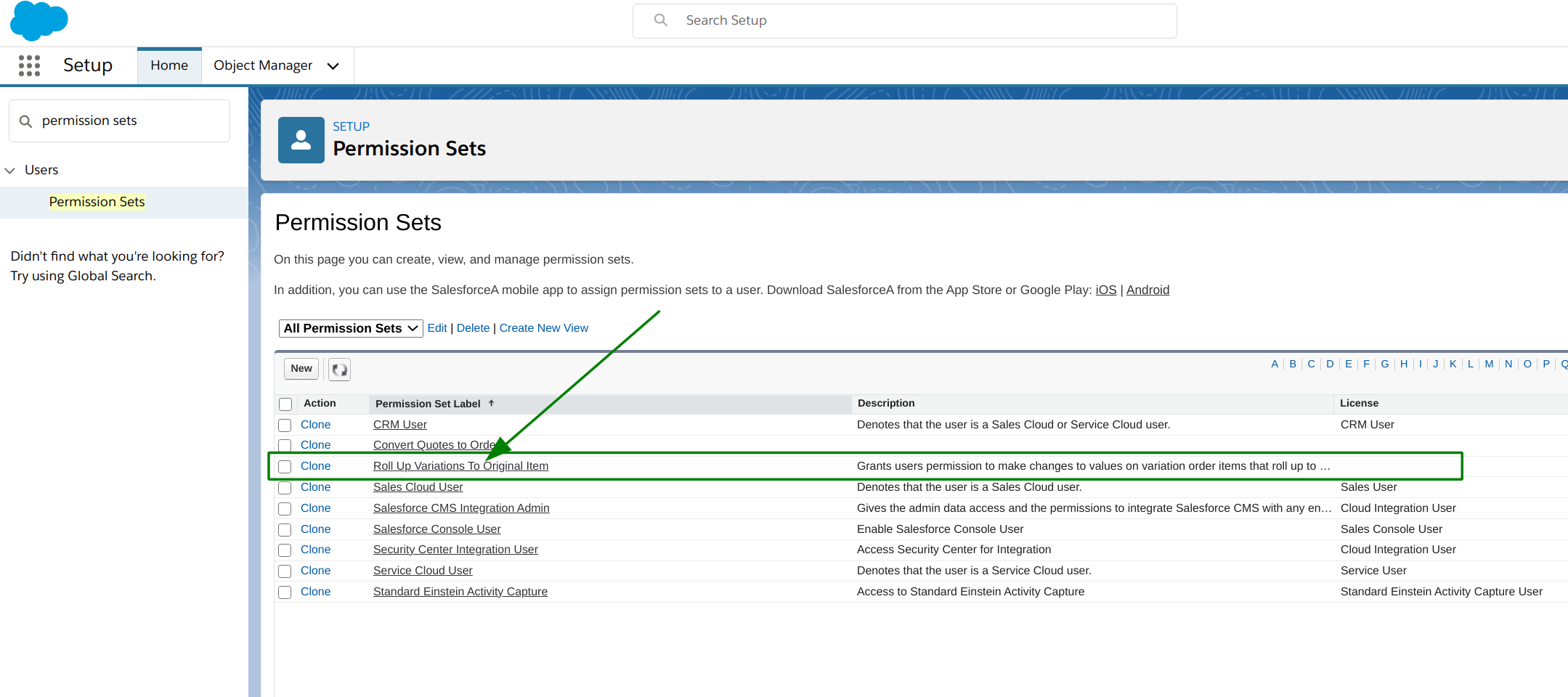Check the CRM User row checkbox
The image size is (1568, 697).
pyautogui.click(x=285, y=425)
